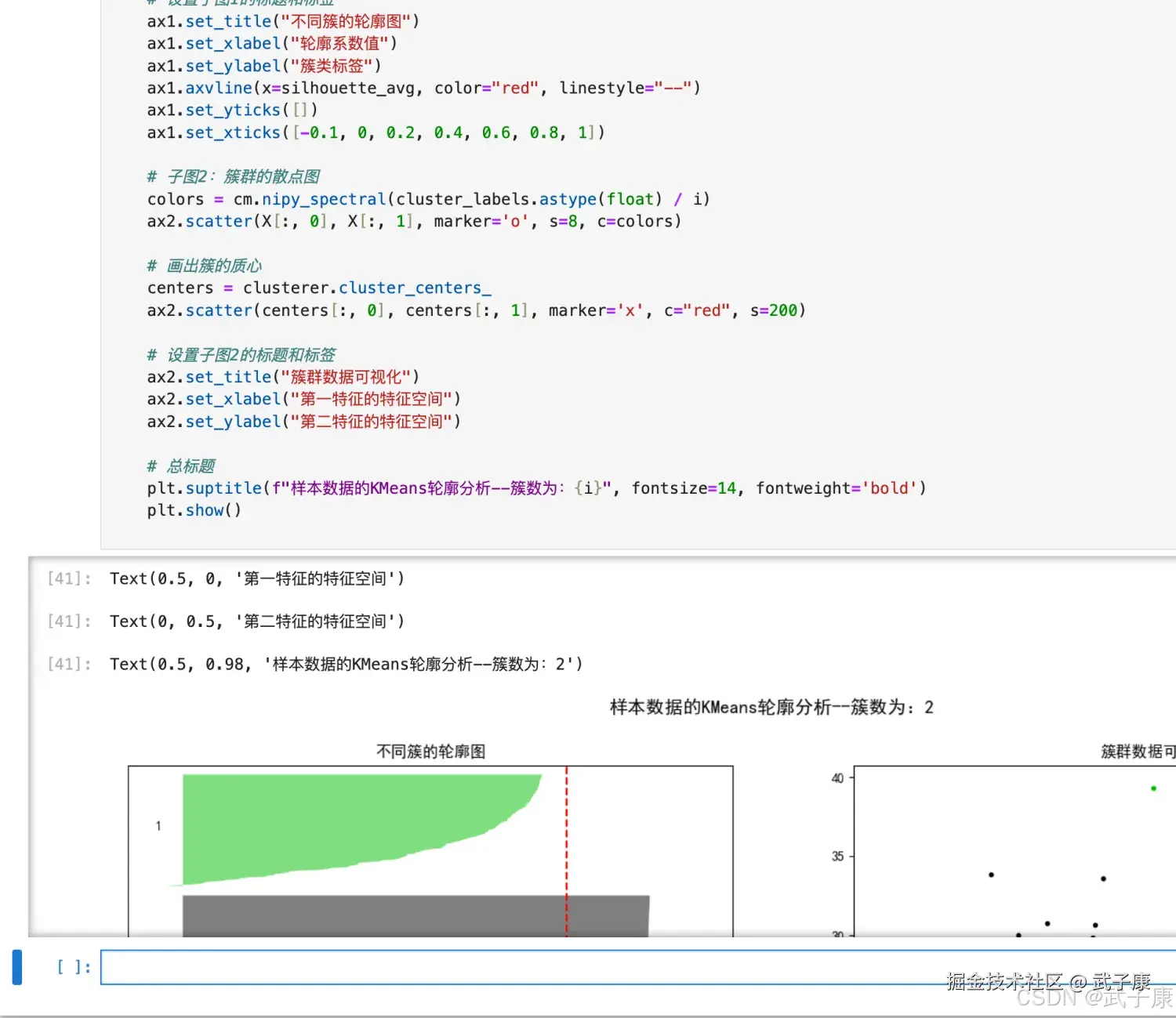
Task: Click the empty code cell input field
Action: pos(638,967)
